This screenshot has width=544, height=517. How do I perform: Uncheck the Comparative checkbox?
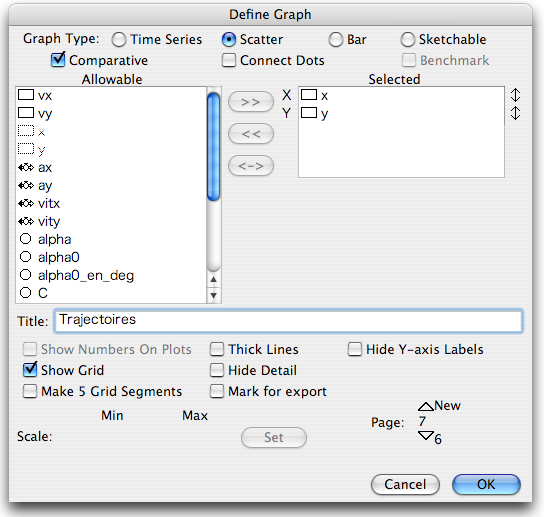tap(58, 60)
